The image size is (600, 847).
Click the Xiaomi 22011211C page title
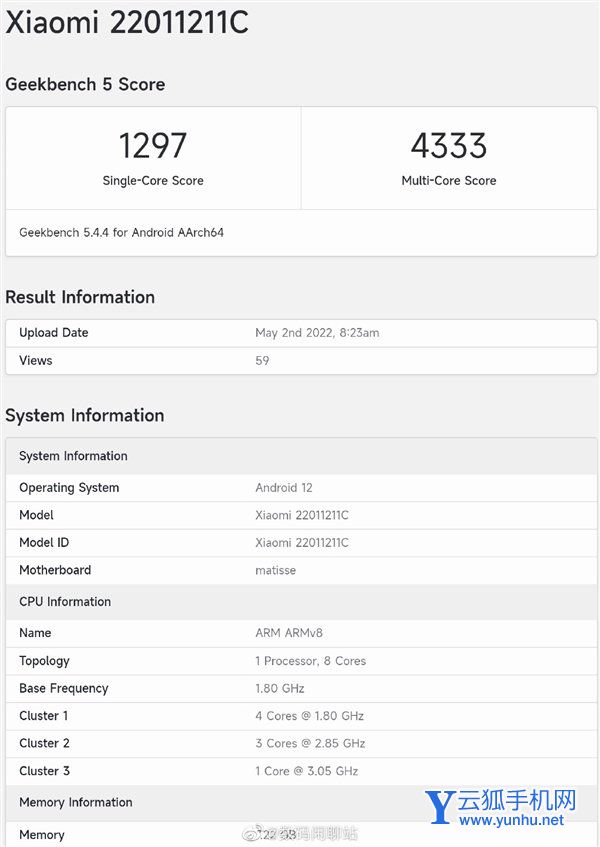pyautogui.click(x=127, y=23)
